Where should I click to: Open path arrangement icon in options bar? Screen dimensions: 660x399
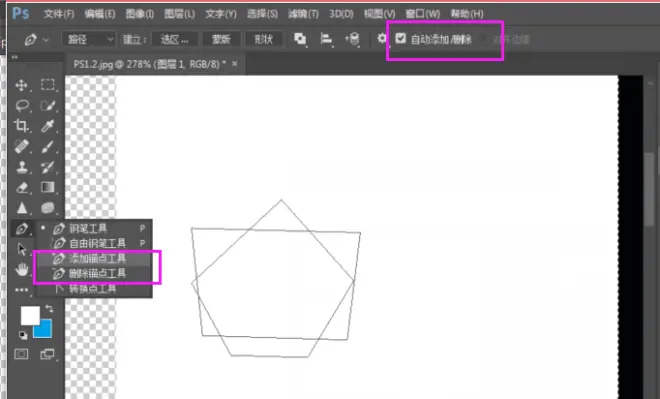pyautogui.click(x=352, y=39)
